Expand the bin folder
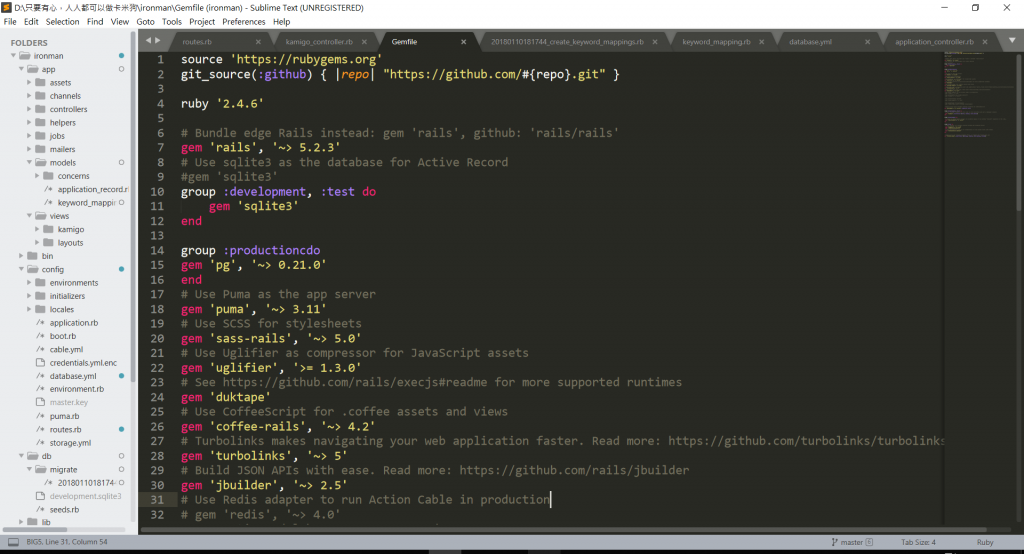Image resolution: width=1024 pixels, height=554 pixels. point(21,255)
